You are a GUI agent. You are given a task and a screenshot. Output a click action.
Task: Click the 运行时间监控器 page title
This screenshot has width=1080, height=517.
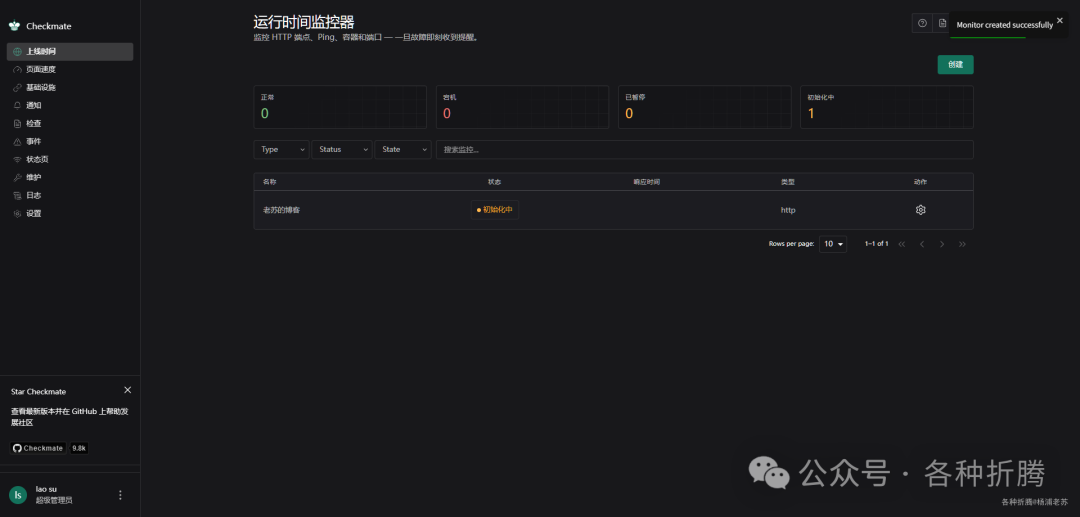304,22
